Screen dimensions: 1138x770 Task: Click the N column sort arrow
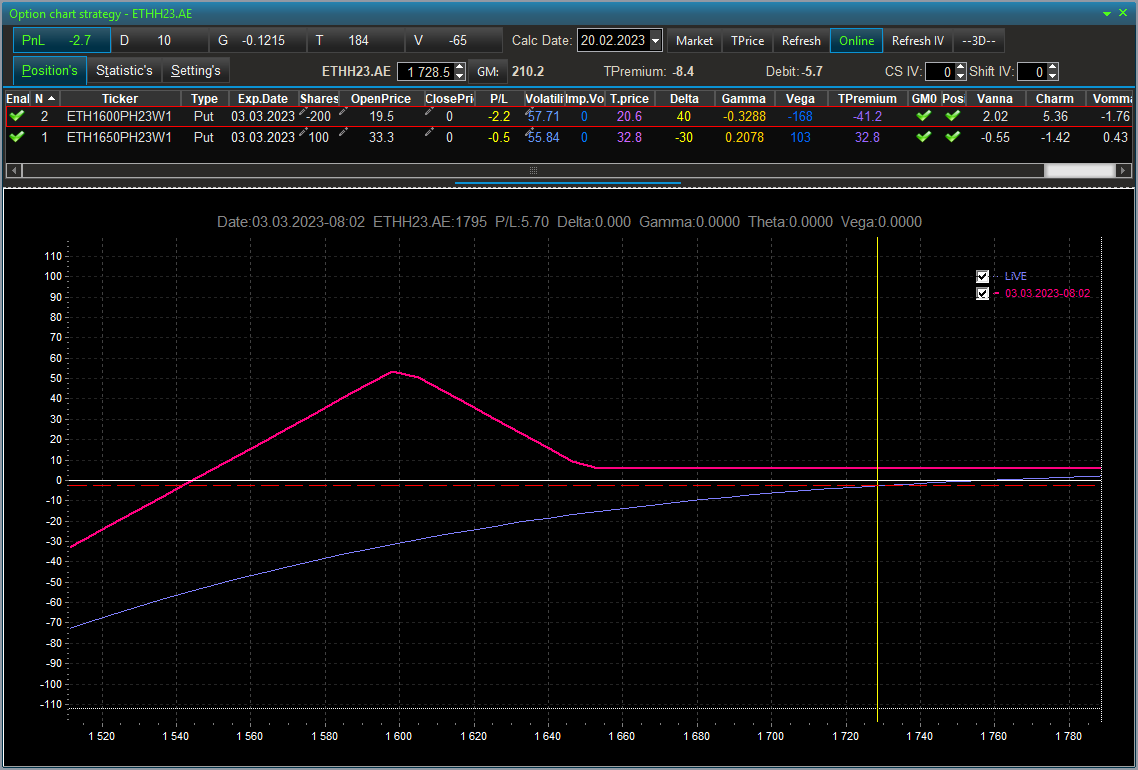click(51, 99)
